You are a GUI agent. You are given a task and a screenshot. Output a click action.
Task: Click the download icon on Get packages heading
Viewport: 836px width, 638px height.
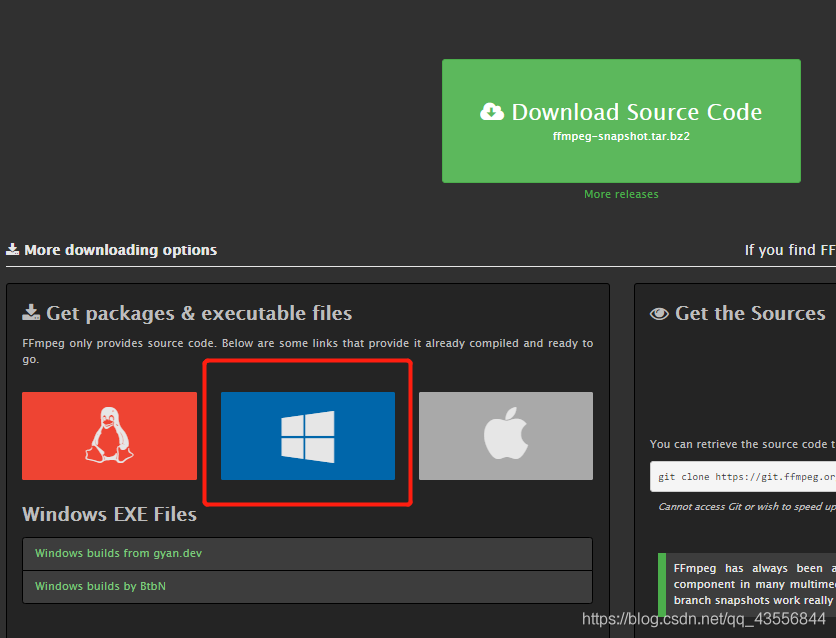[x=32, y=312]
